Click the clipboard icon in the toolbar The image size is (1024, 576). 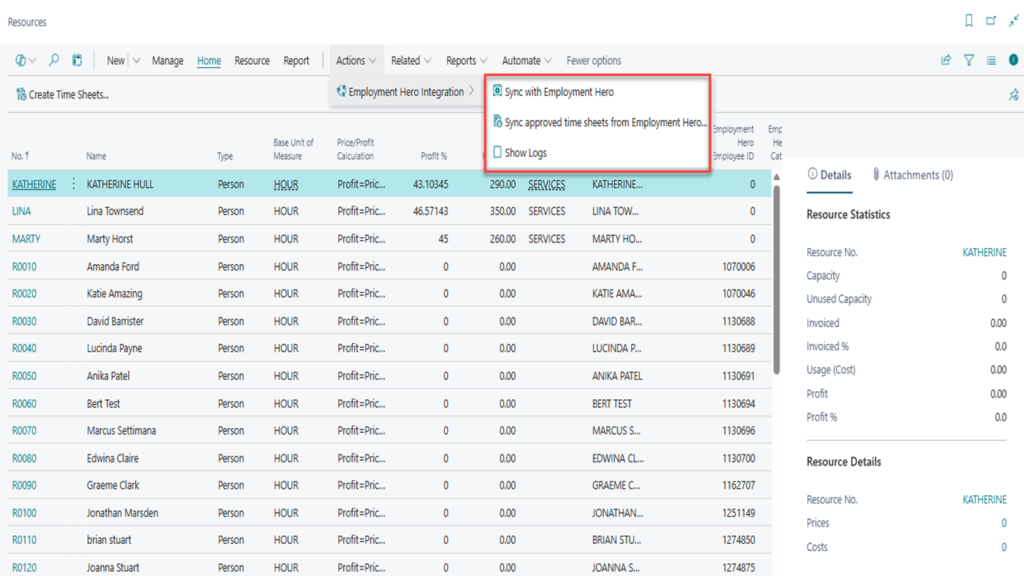point(77,60)
